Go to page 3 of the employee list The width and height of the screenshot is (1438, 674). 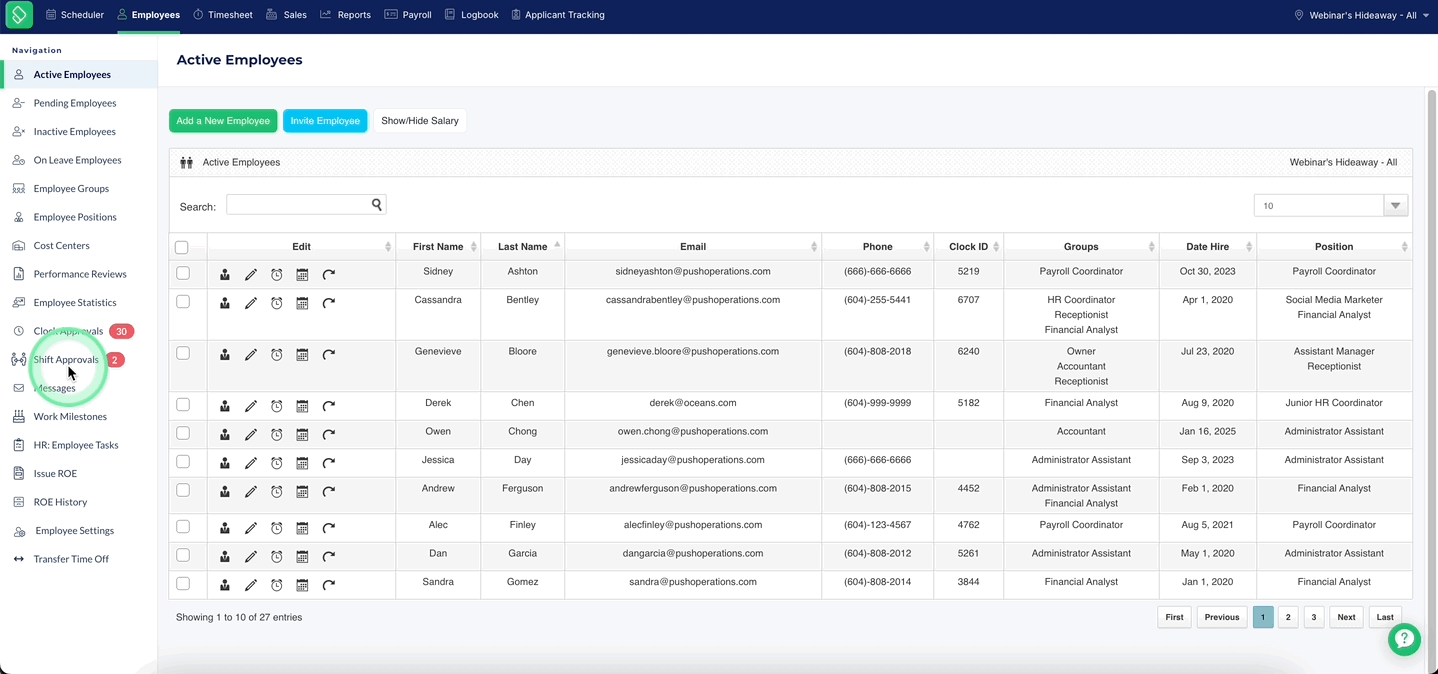click(x=1314, y=617)
